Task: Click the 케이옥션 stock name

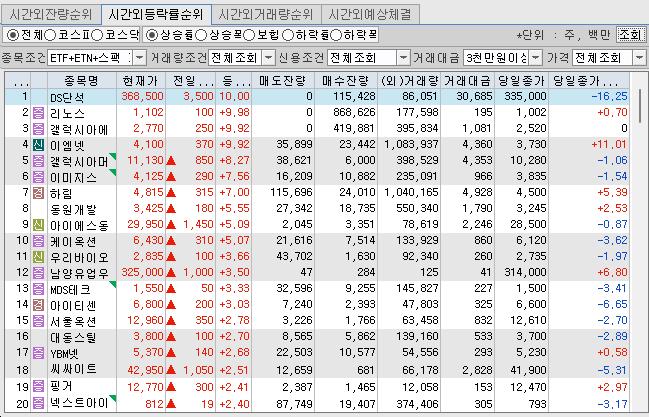Action: [x=73, y=241]
